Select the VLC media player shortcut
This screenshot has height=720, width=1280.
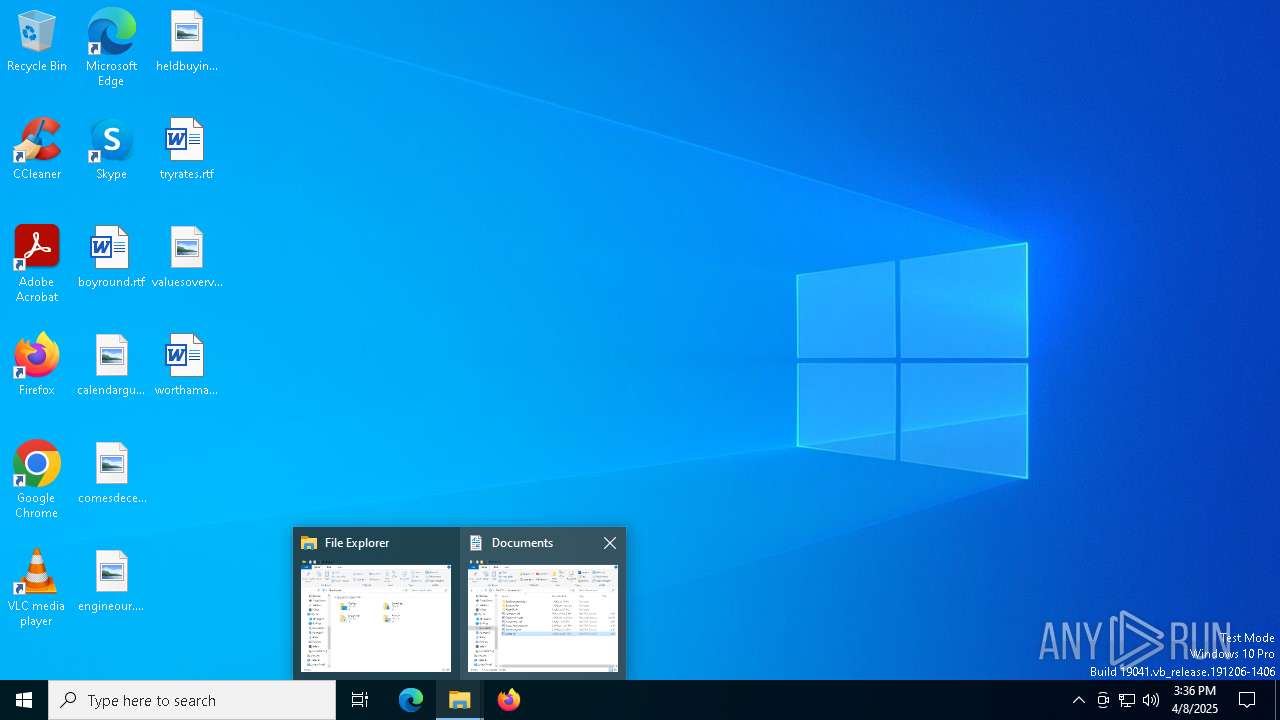click(x=37, y=588)
